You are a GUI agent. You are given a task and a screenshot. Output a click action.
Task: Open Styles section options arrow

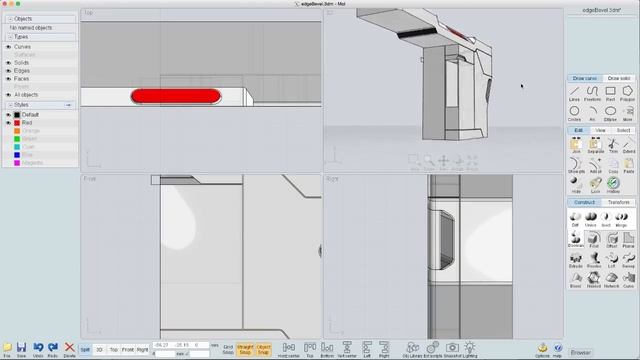69,105
